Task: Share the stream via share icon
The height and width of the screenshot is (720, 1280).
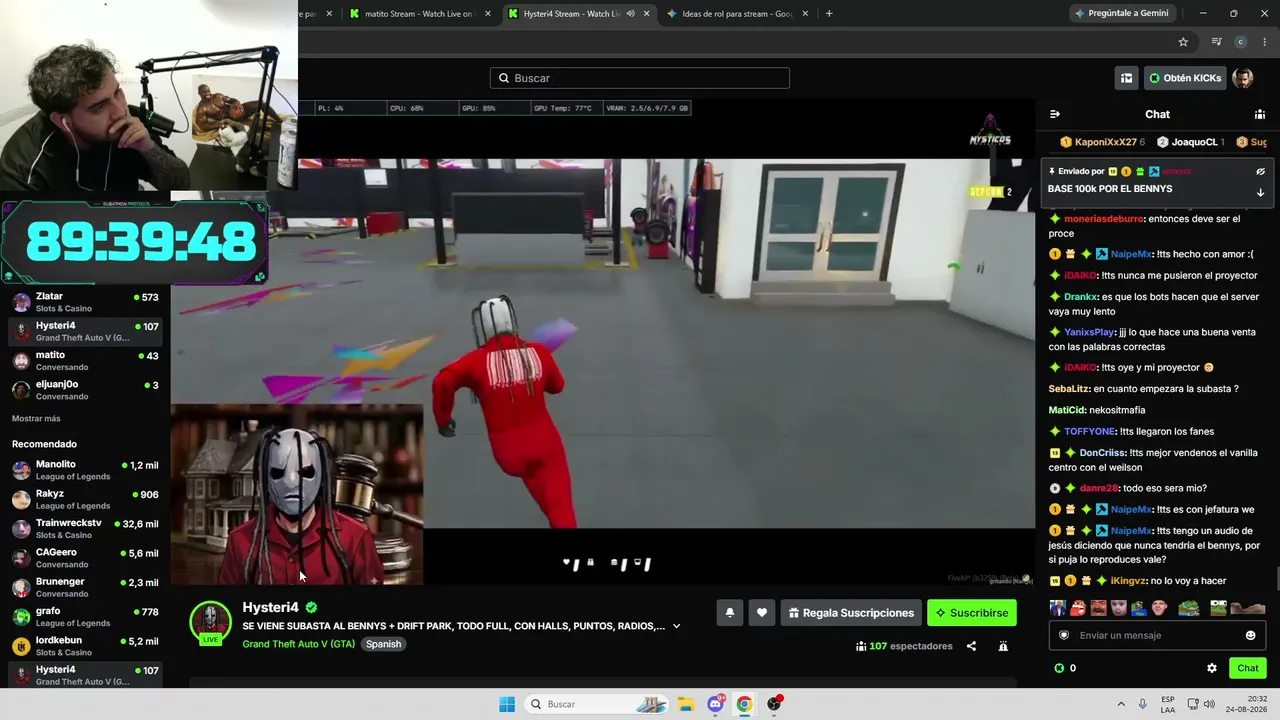Action: pyautogui.click(x=971, y=646)
